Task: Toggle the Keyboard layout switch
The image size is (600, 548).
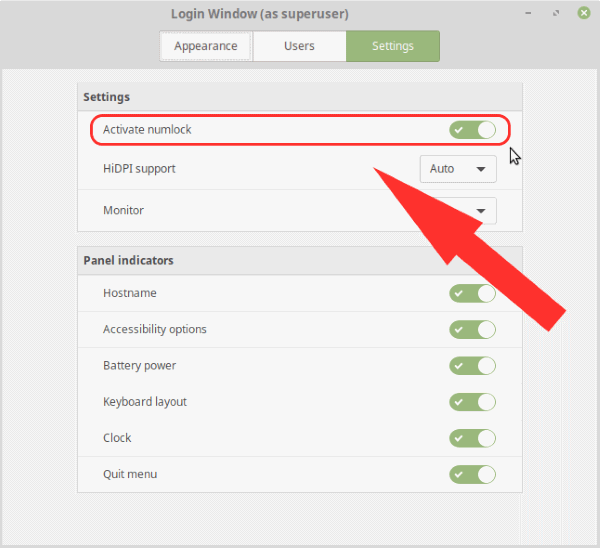Action: click(473, 402)
